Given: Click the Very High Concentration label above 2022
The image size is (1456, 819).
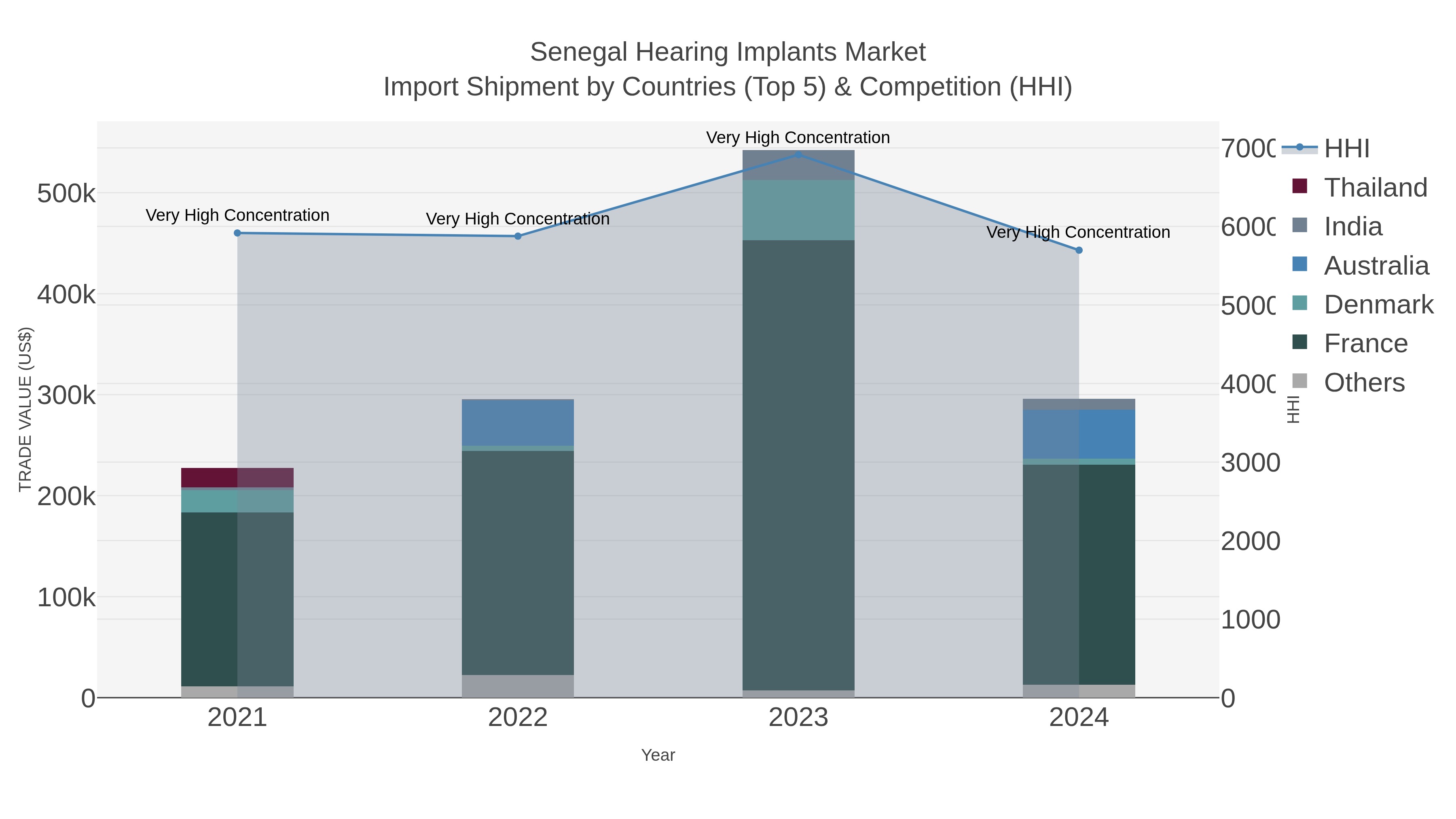Looking at the screenshot, I should pos(518,219).
